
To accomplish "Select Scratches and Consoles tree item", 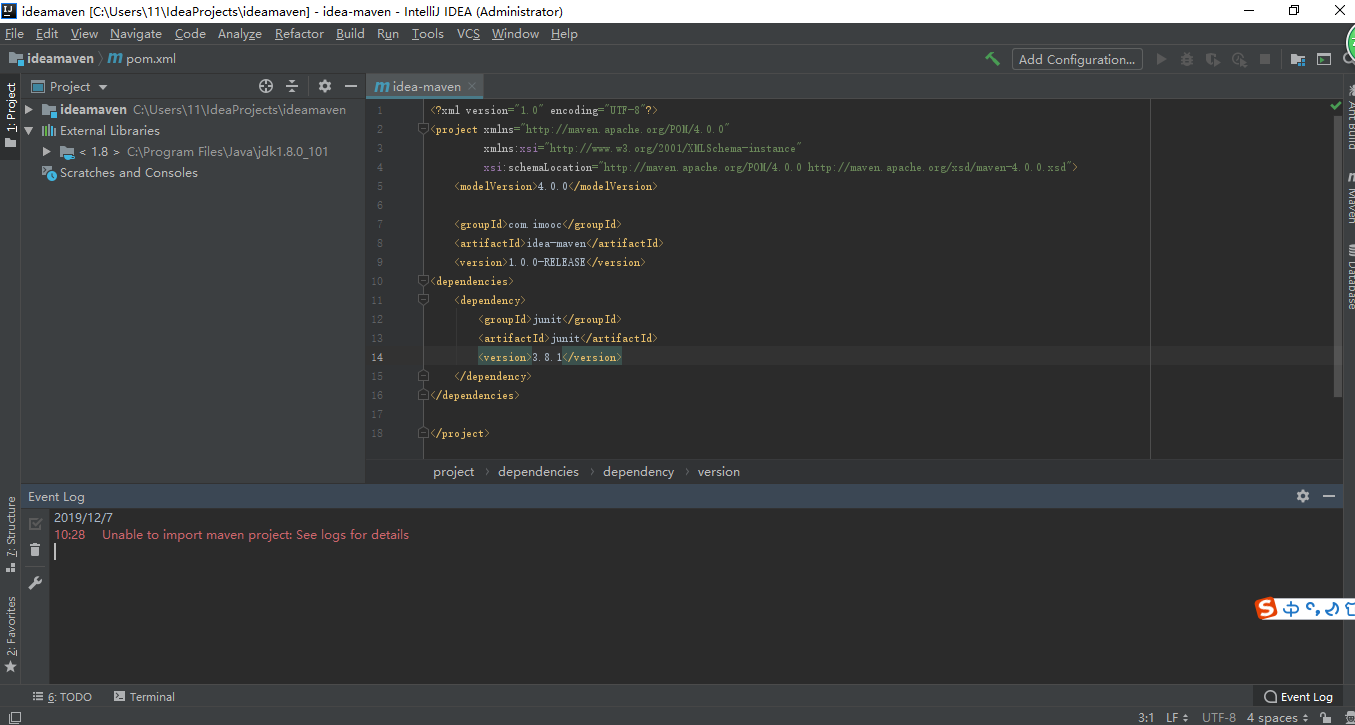I will [120, 173].
